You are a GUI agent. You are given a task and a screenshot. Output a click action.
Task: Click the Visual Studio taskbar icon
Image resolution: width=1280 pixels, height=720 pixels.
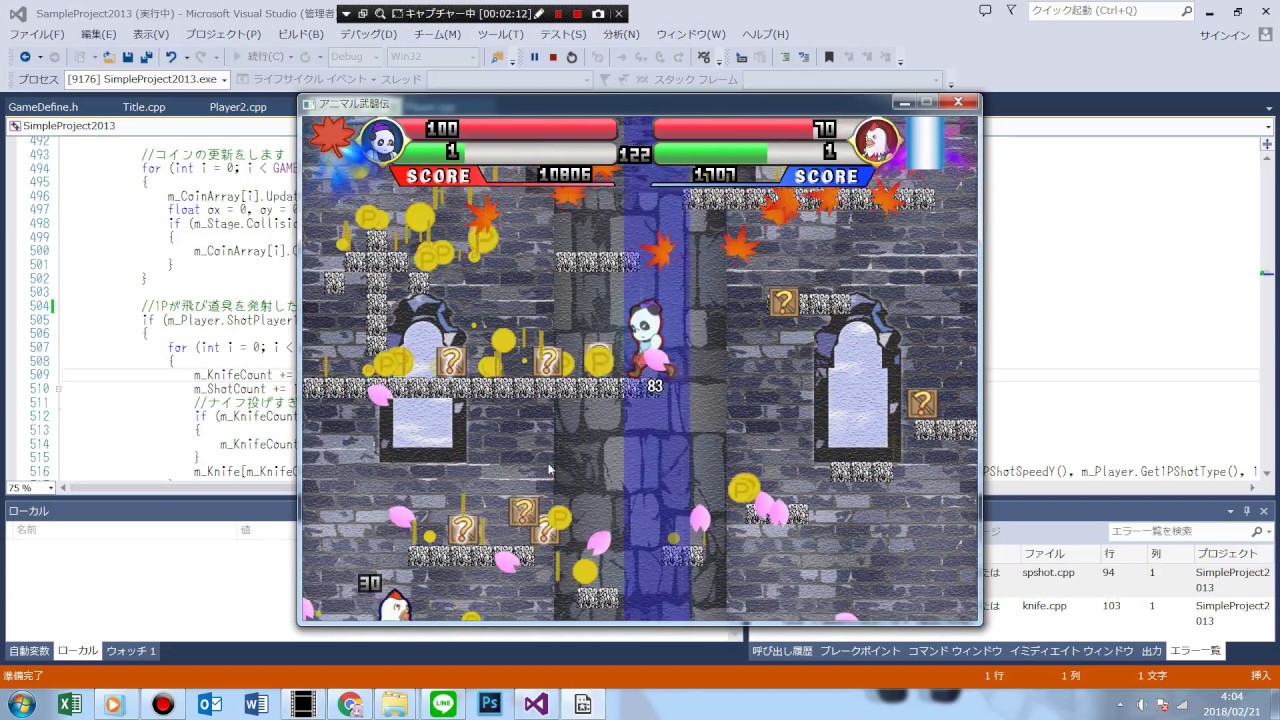(536, 704)
